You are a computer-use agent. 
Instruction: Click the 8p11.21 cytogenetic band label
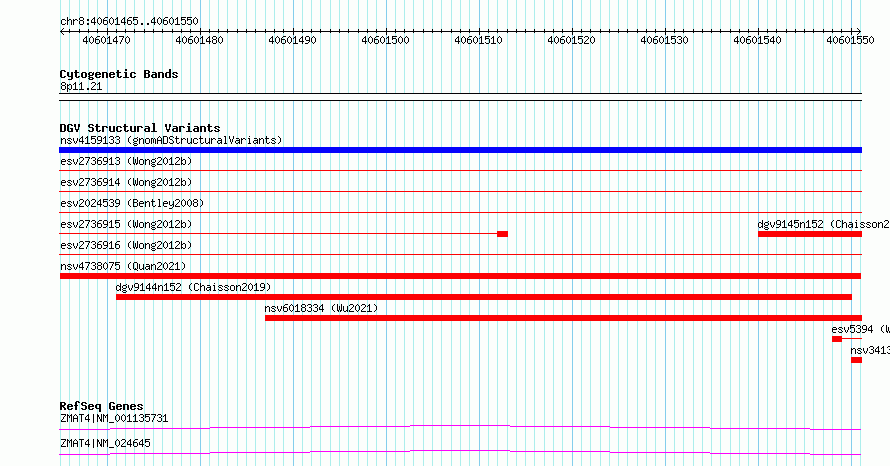(x=81, y=86)
